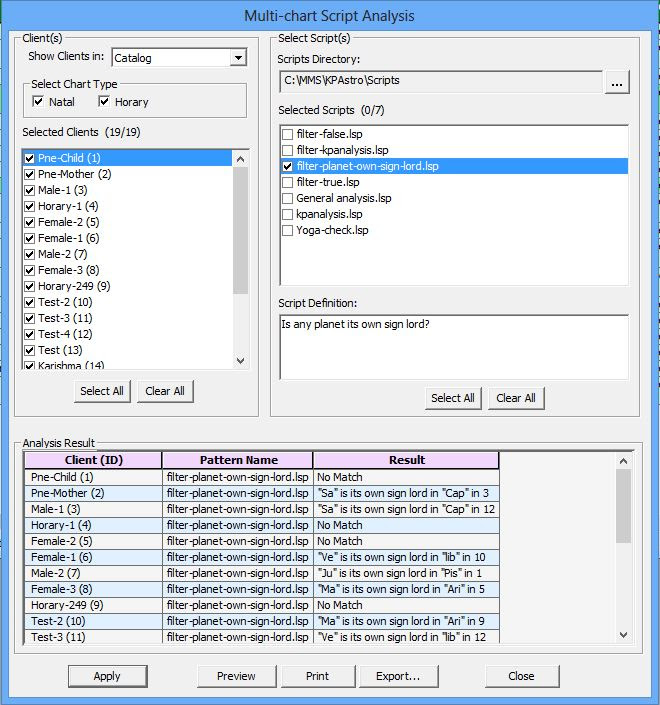660x705 pixels.
Task: Click the Result column header
Action: (x=406, y=460)
